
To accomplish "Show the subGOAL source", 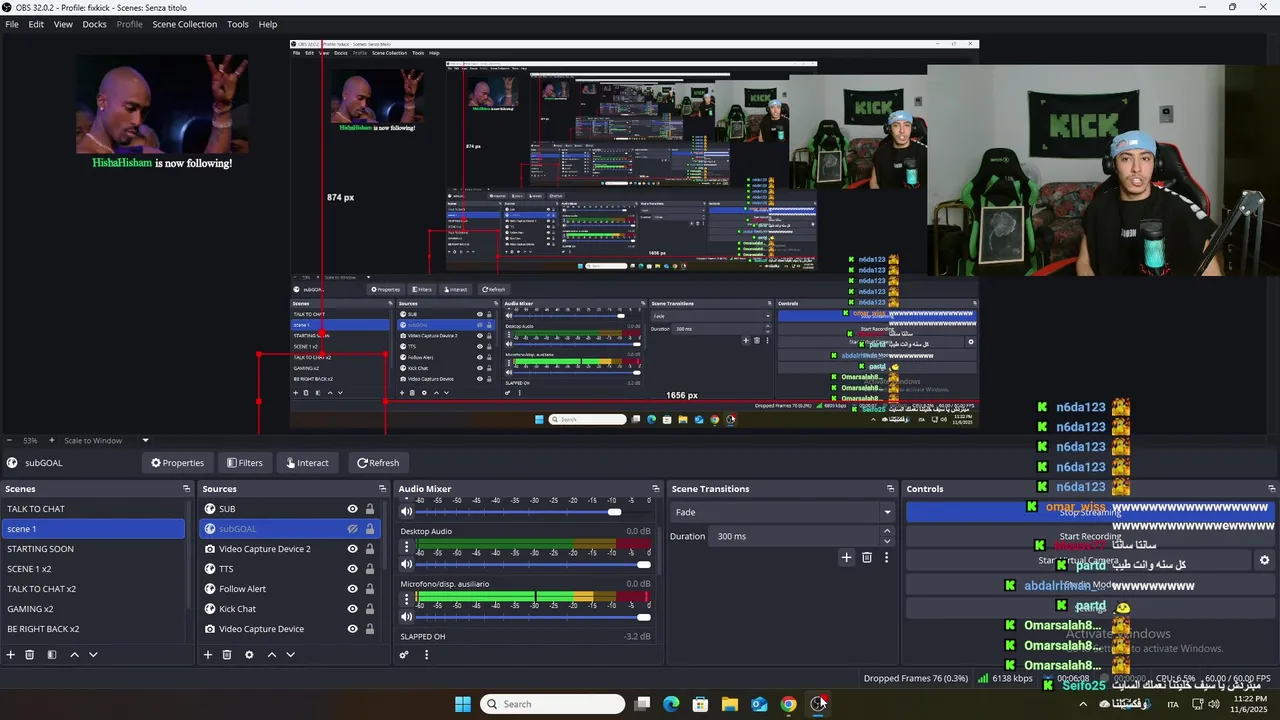I will coord(352,529).
